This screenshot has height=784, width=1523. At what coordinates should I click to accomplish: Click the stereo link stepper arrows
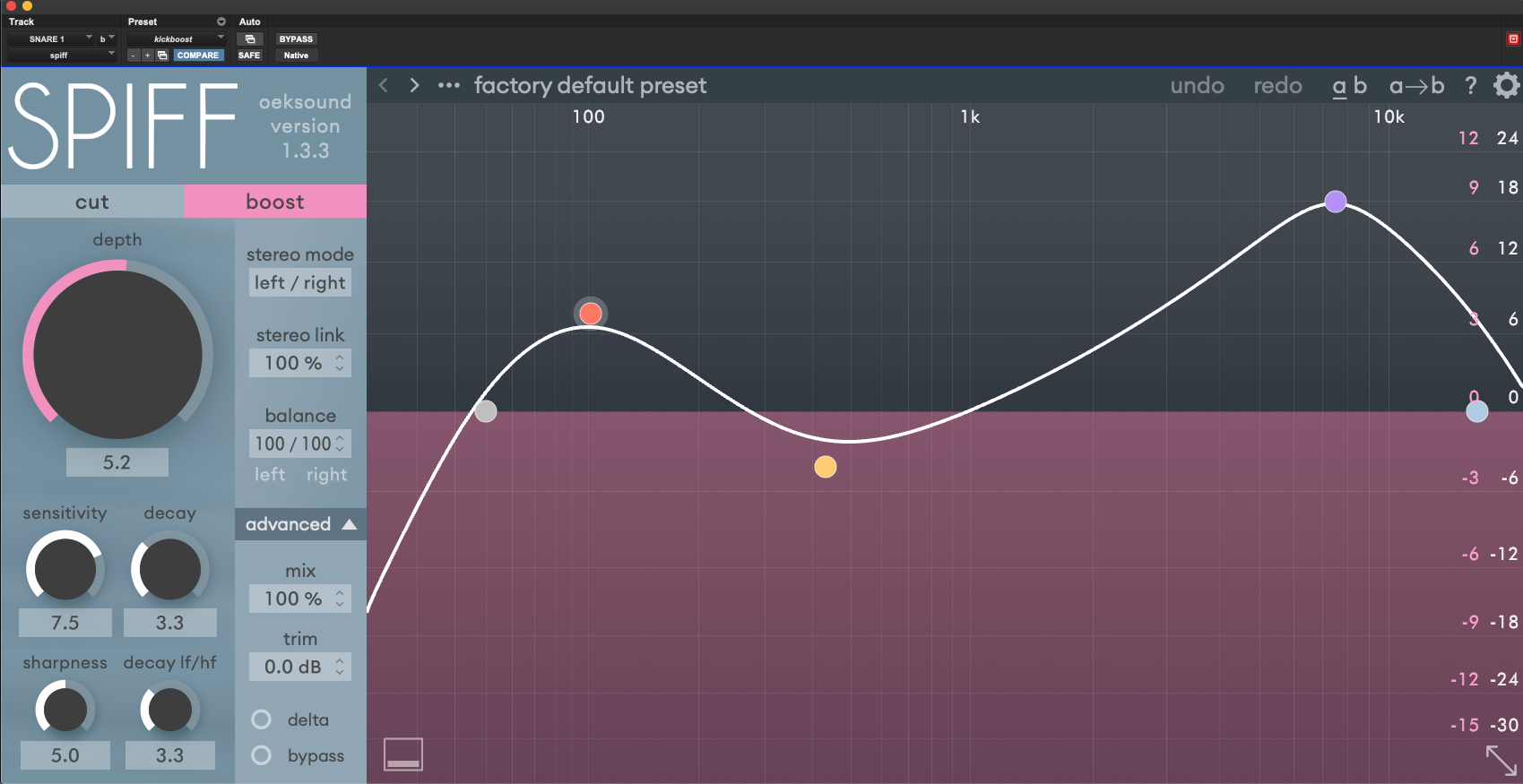point(340,363)
